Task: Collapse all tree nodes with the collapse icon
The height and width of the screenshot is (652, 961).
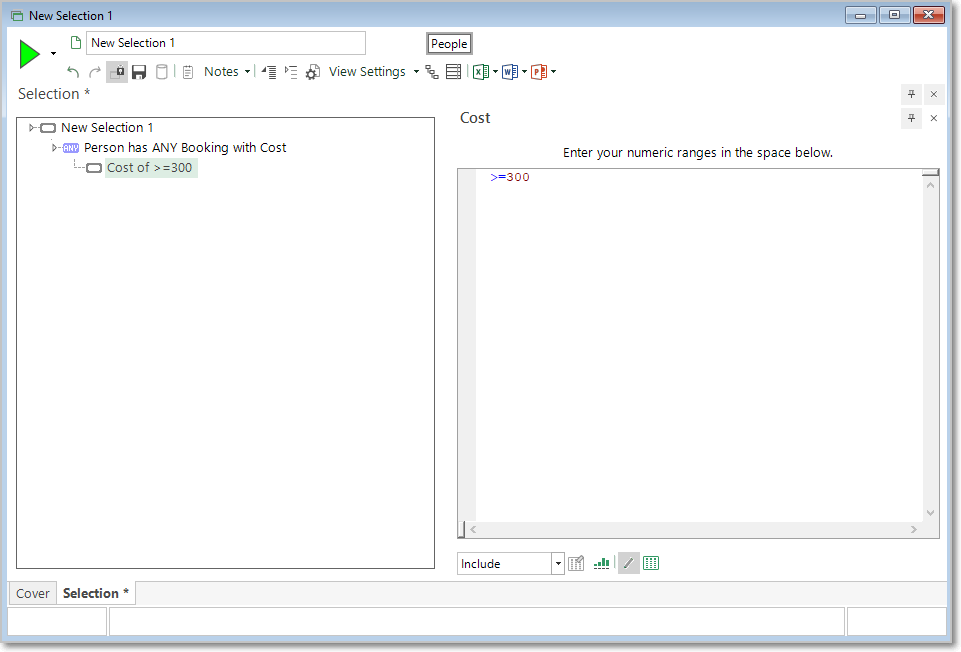Action: tap(269, 72)
